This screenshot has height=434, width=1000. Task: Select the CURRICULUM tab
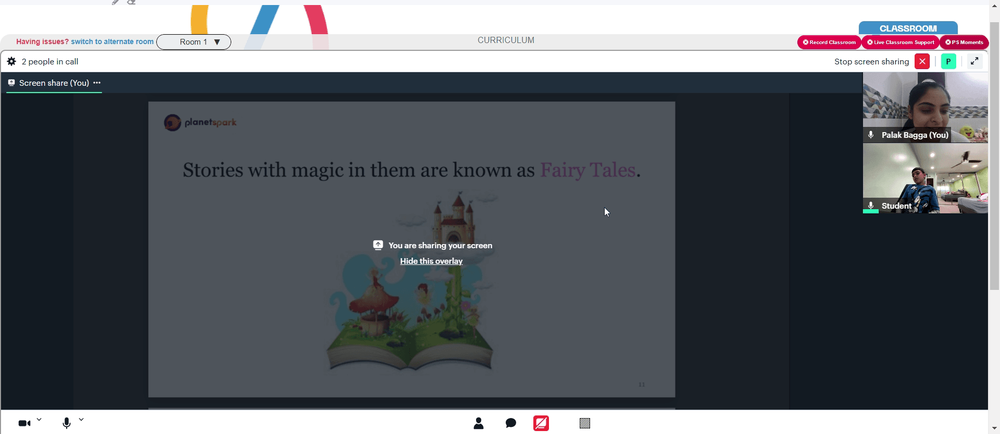click(x=506, y=40)
